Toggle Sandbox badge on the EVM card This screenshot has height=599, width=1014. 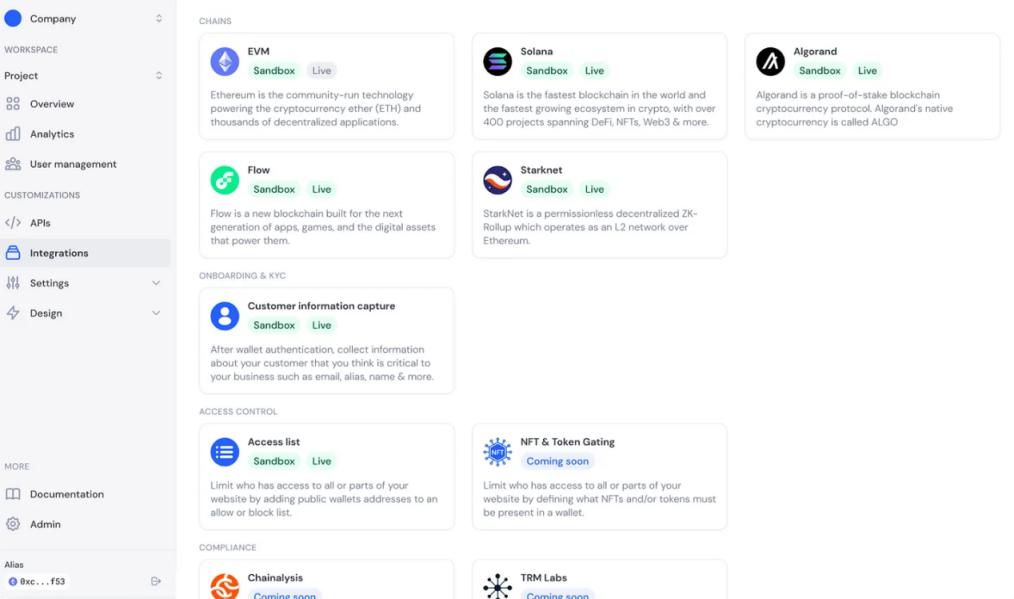point(274,71)
